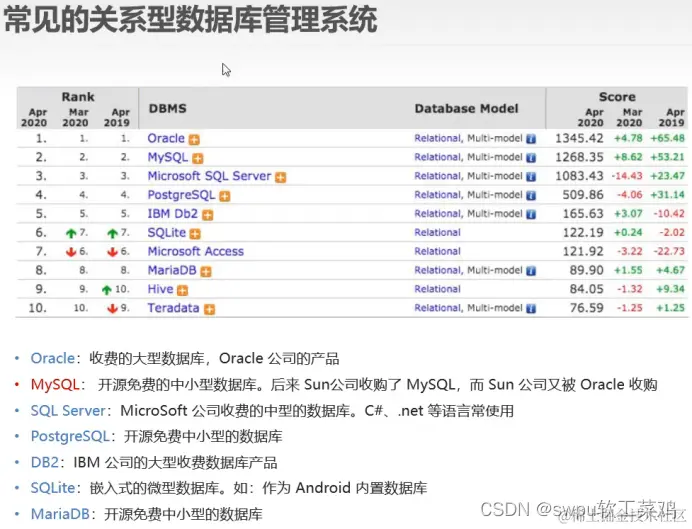
Task: Click the info icon in the Teradata row
Action: 531,309
